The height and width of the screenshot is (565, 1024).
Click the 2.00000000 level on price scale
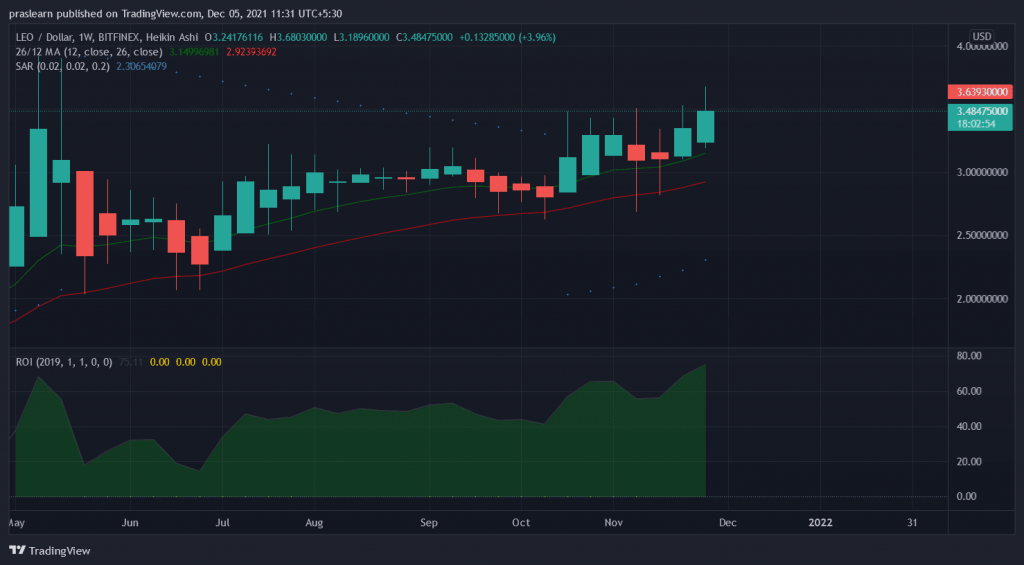coord(980,299)
